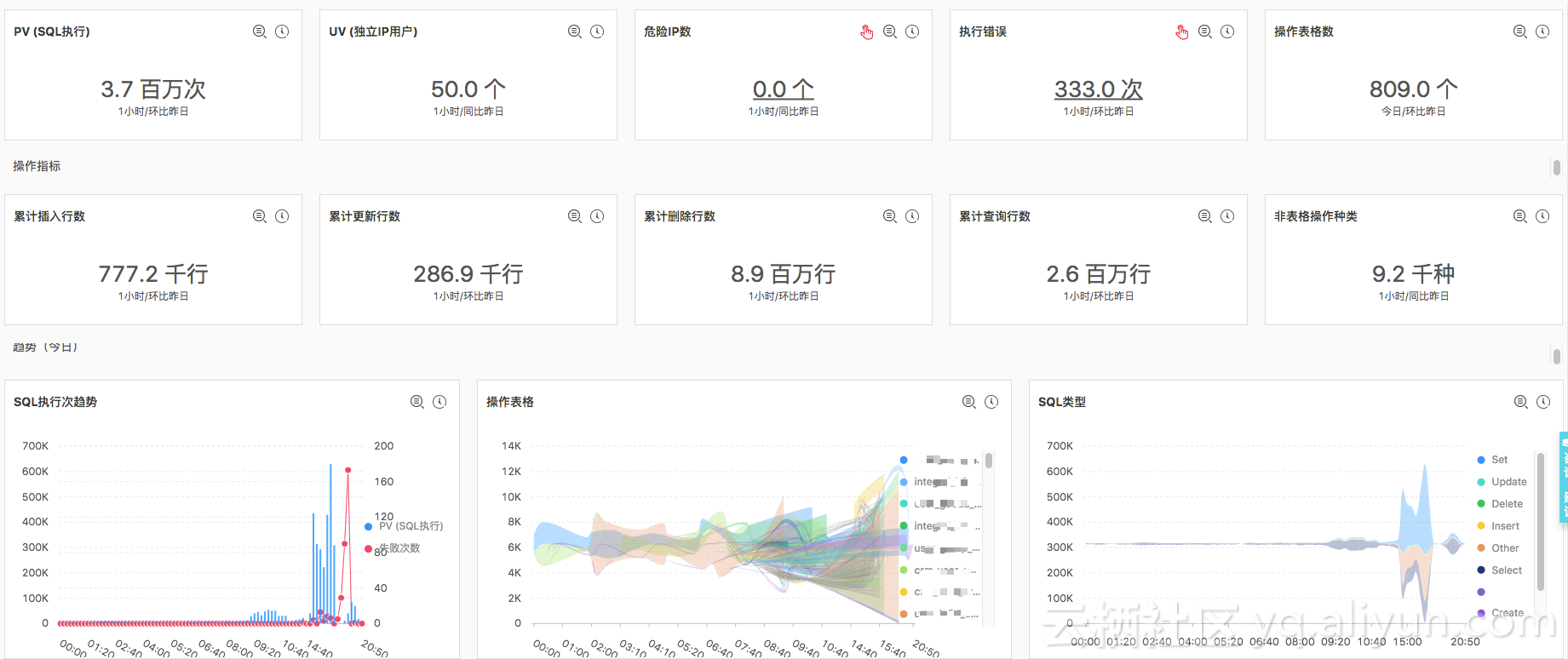Click the magnifier icon on 非表格操作种类 card
This screenshot has height=659, width=1568.
[1520, 216]
